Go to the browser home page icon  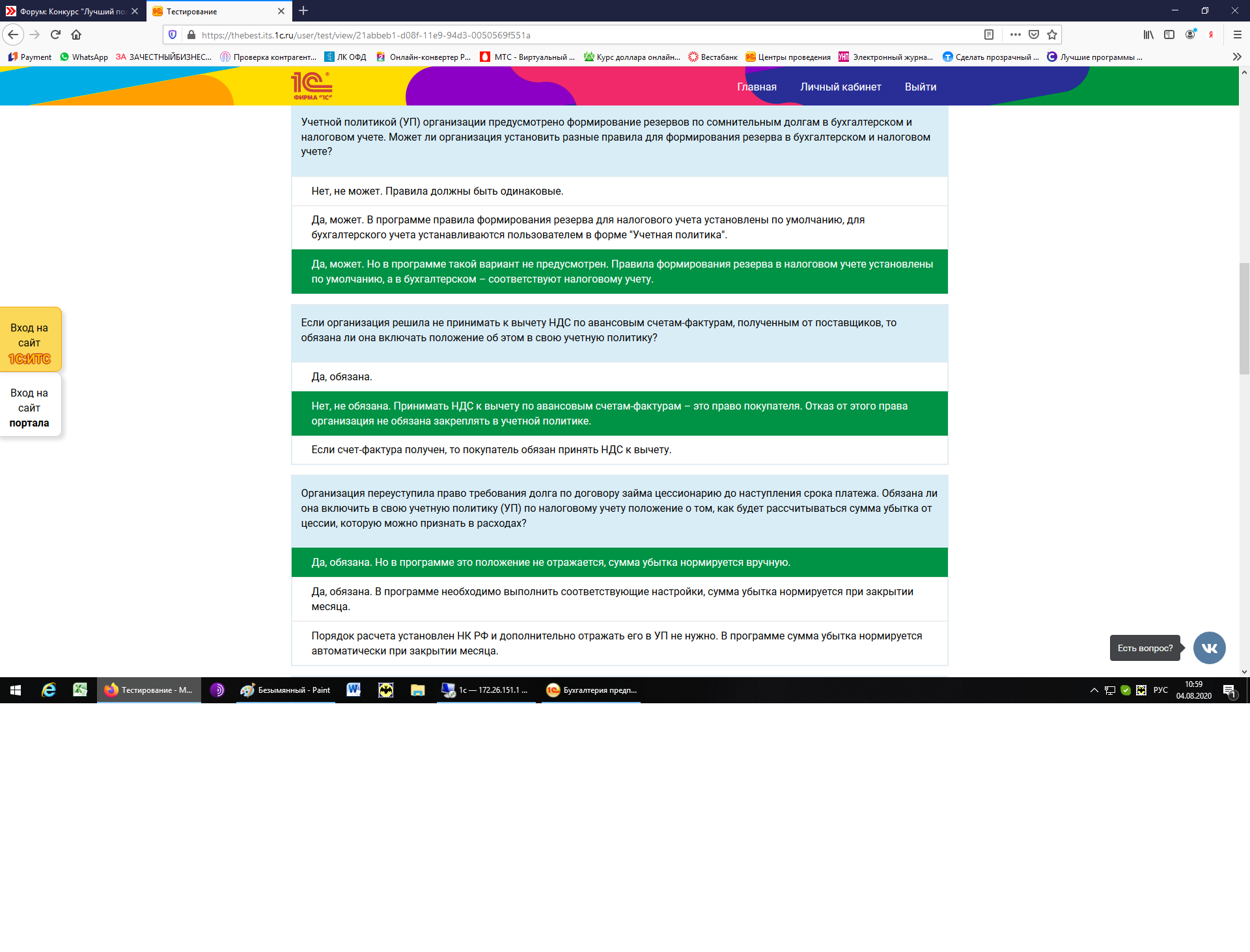[x=76, y=35]
